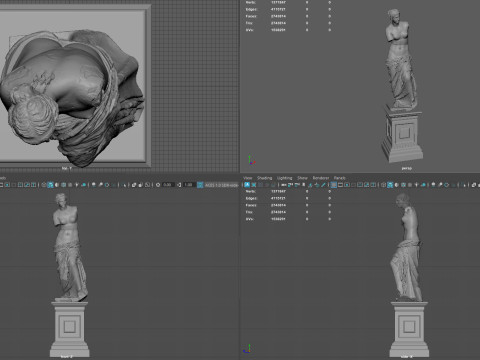The width and height of the screenshot is (480, 360).
Task: Click Use All Lights in front panel
Action: coord(76,185)
